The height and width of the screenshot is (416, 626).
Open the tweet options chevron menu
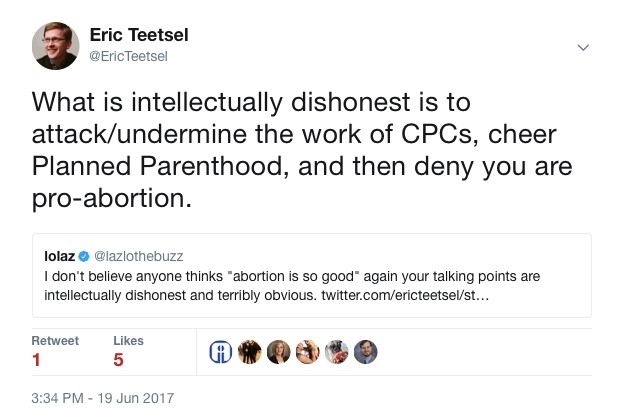pyautogui.click(x=584, y=47)
